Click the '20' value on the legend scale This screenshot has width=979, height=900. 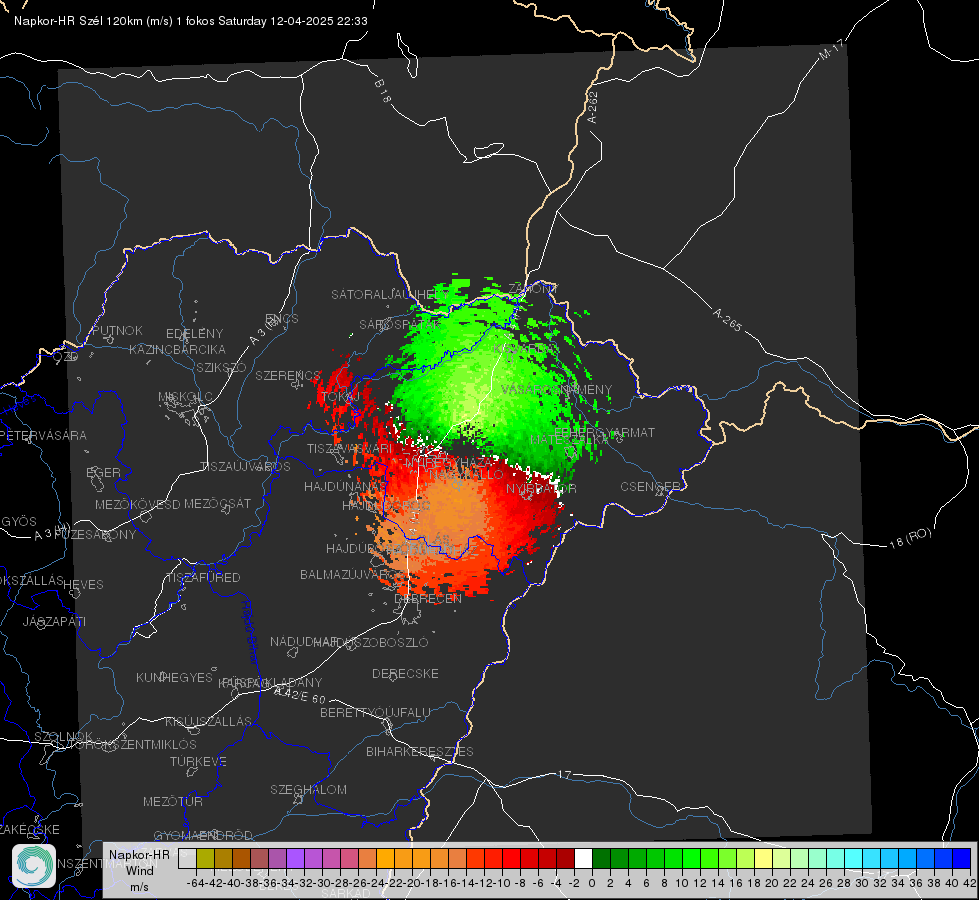coord(772,883)
